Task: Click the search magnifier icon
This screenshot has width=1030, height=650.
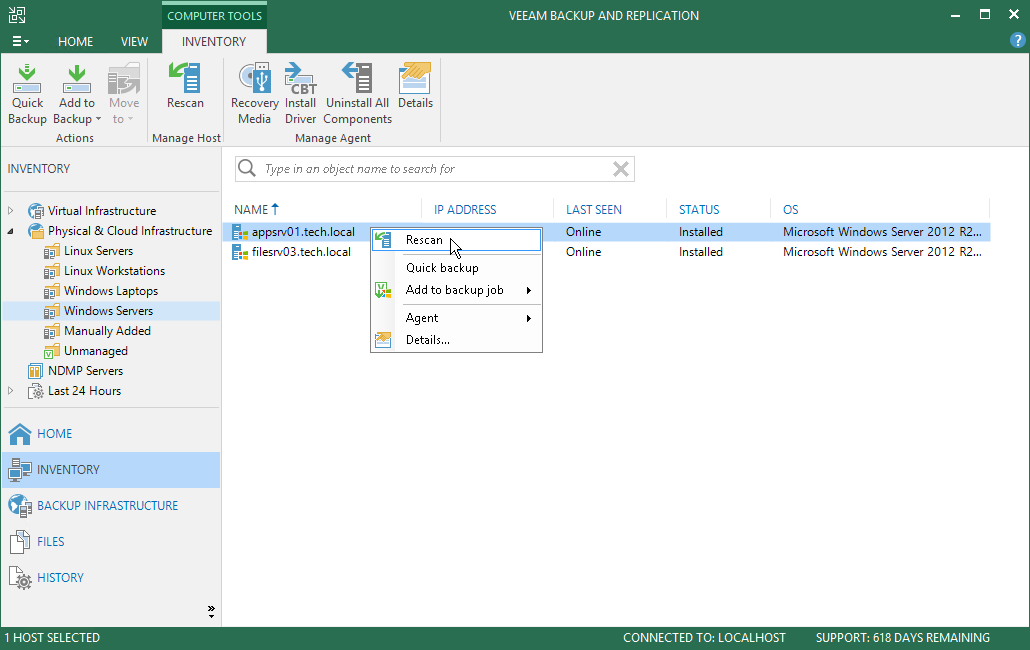Action: [x=247, y=169]
